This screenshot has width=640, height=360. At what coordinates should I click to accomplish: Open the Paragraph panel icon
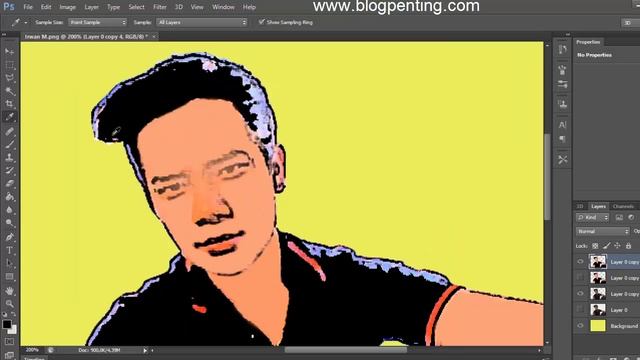click(x=562, y=139)
